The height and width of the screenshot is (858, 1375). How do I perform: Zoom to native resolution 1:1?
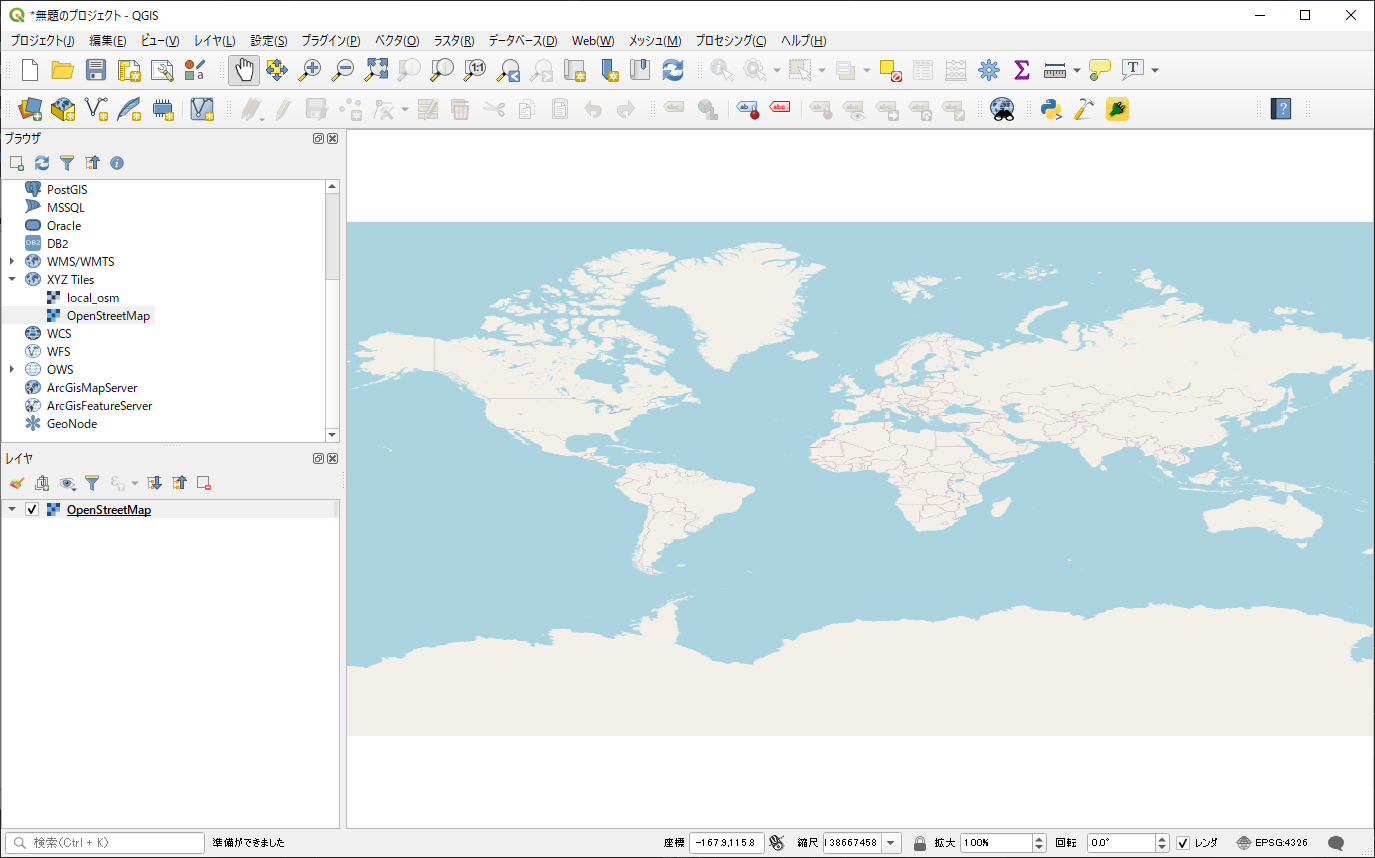coord(475,70)
